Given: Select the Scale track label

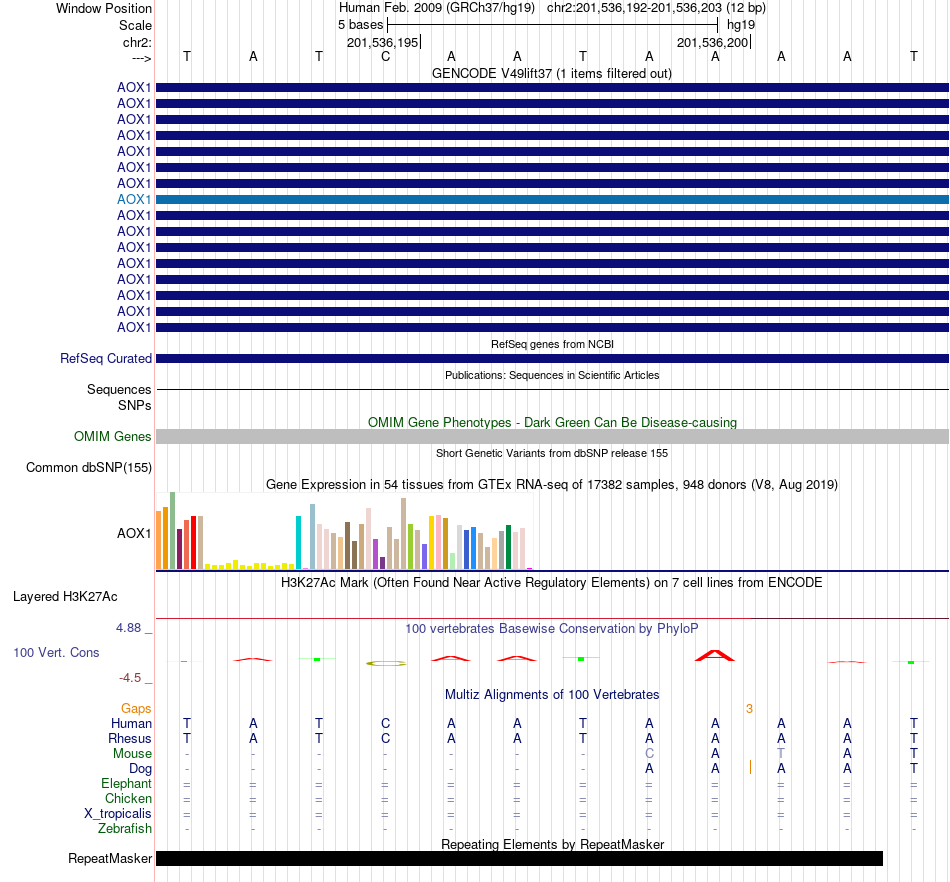Looking at the screenshot, I should [x=135, y=25].
